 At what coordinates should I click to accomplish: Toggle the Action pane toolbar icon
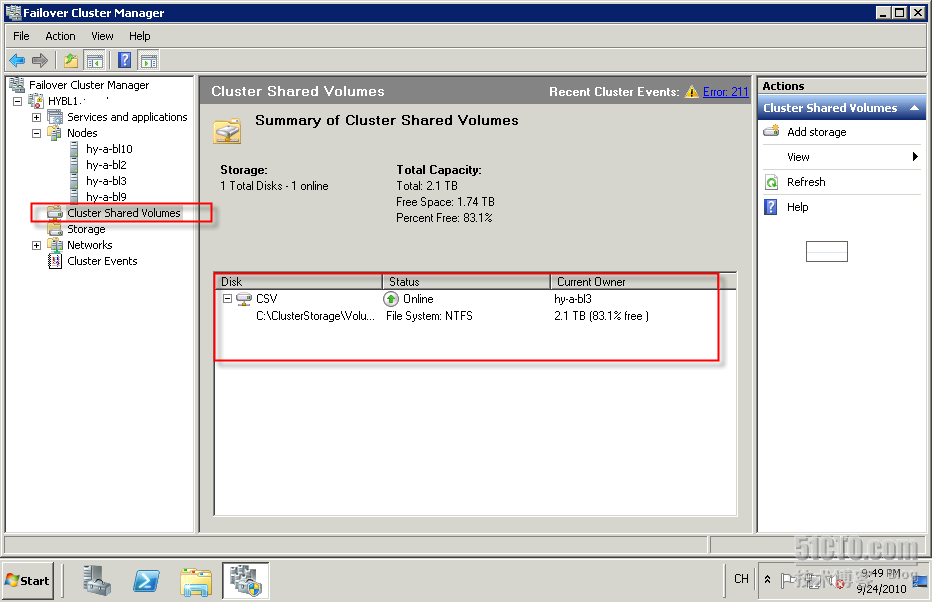(149, 60)
